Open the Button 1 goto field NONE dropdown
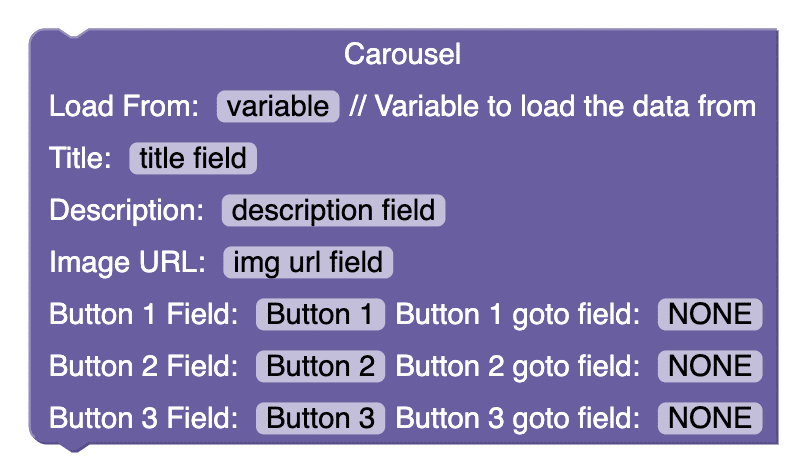Image resolution: width=806 pixels, height=476 pixels. click(x=710, y=314)
